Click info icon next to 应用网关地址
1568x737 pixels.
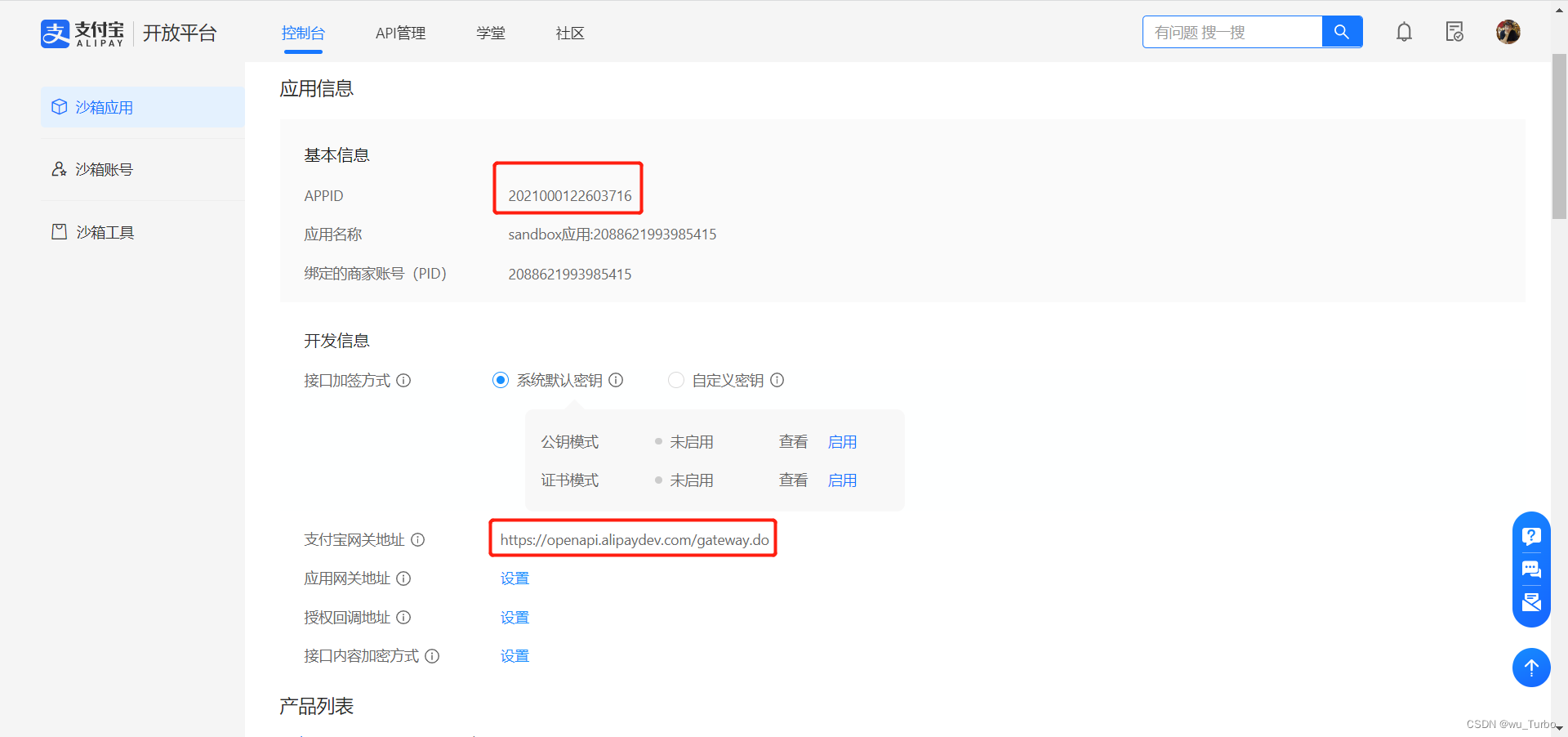403,578
